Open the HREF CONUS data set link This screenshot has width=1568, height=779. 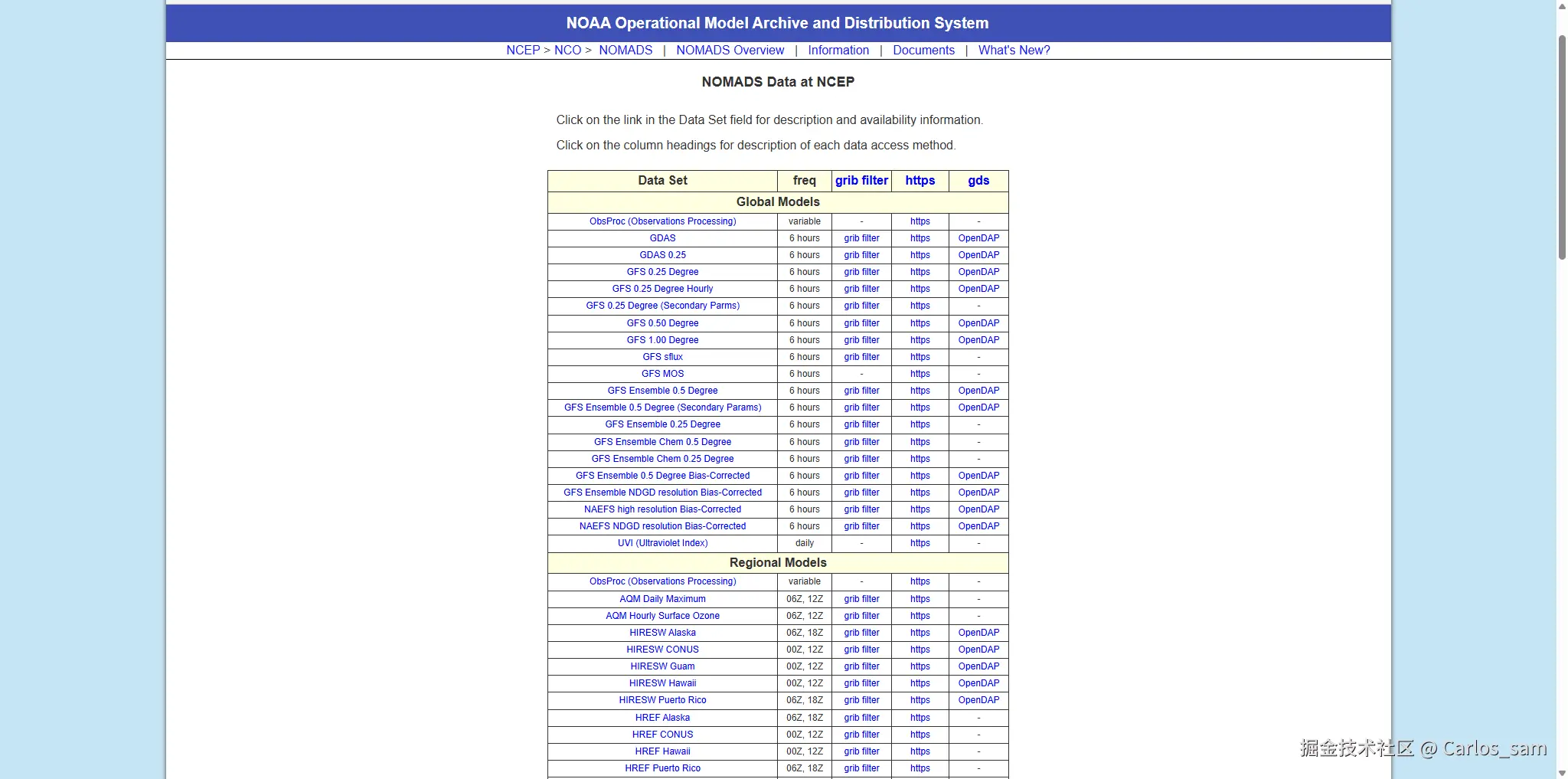pyautogui.click(x=663, y=735)
